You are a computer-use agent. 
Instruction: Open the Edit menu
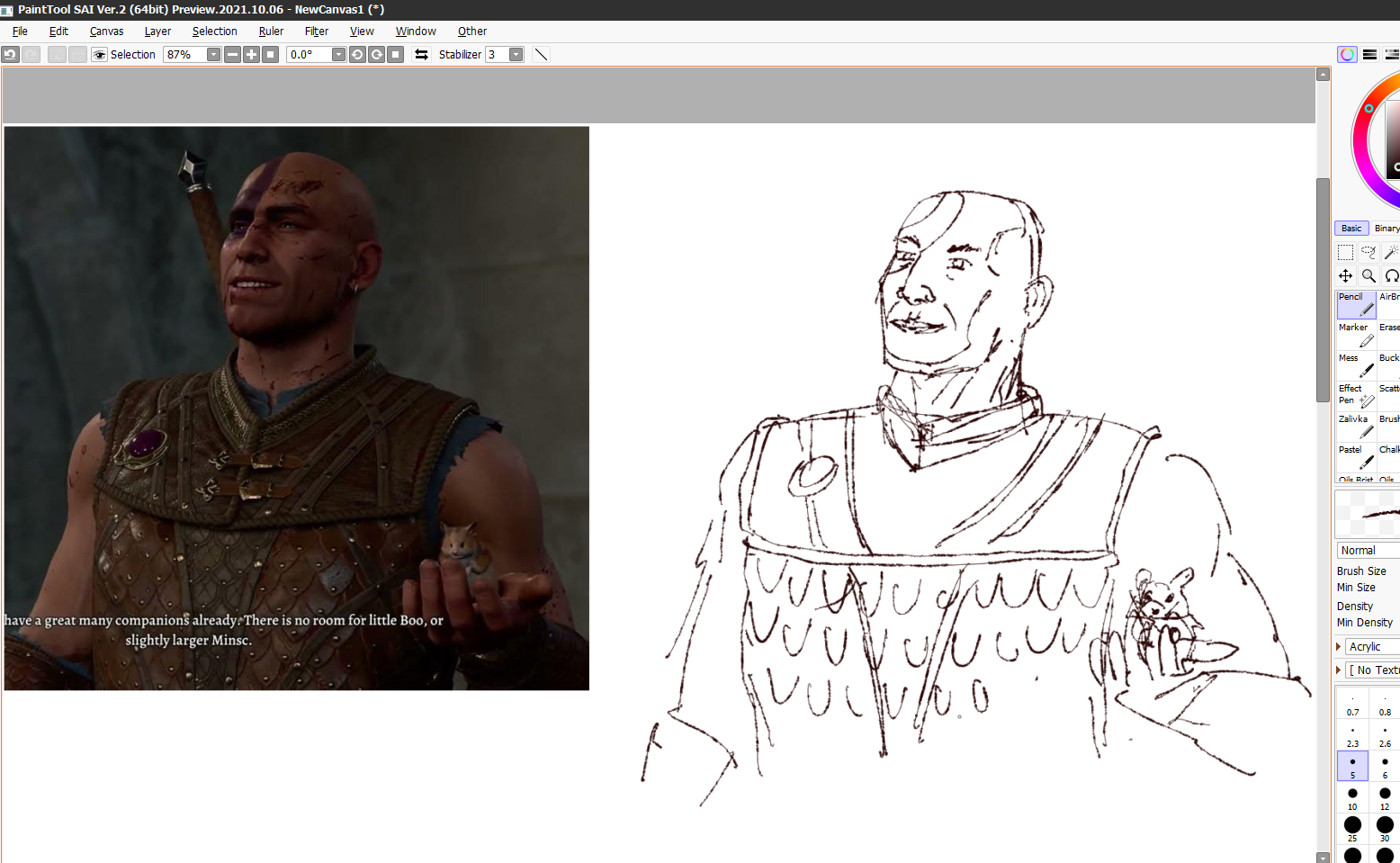click(x=58, y=31)
